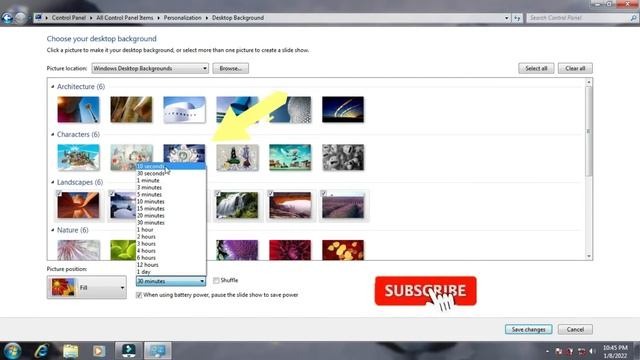This screenshot has height=360, width=640.
Task: Select first Characters floating island wallpaper
Action: coord(78,157)
